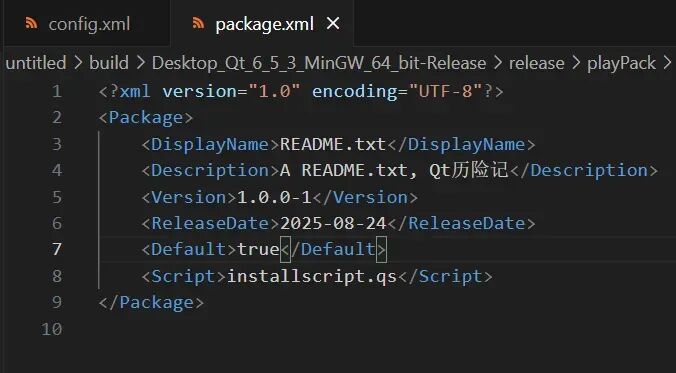
Task: Click the closing Default tag
Action: (x=333, y=249)
